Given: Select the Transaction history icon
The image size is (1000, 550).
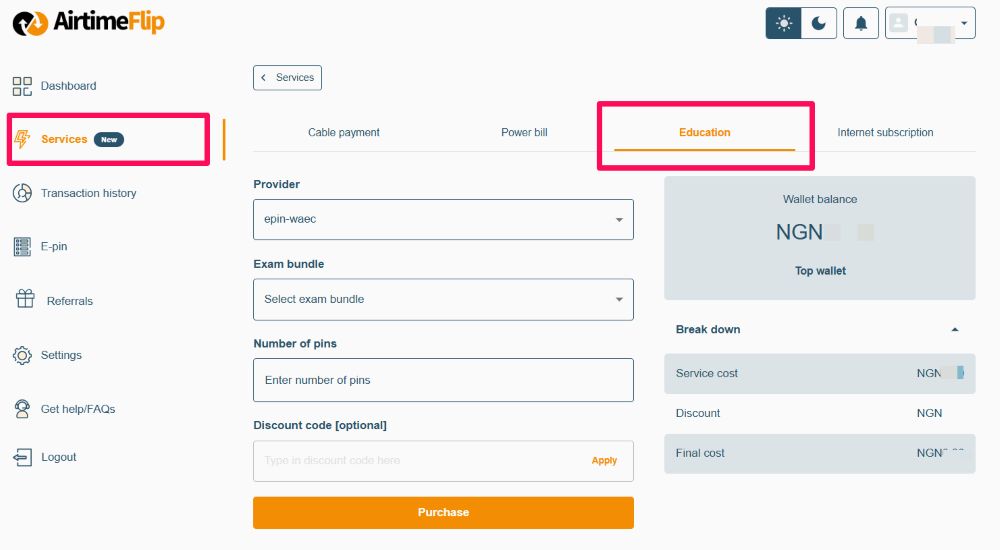Looking at the screenshot, I should 22,193.
